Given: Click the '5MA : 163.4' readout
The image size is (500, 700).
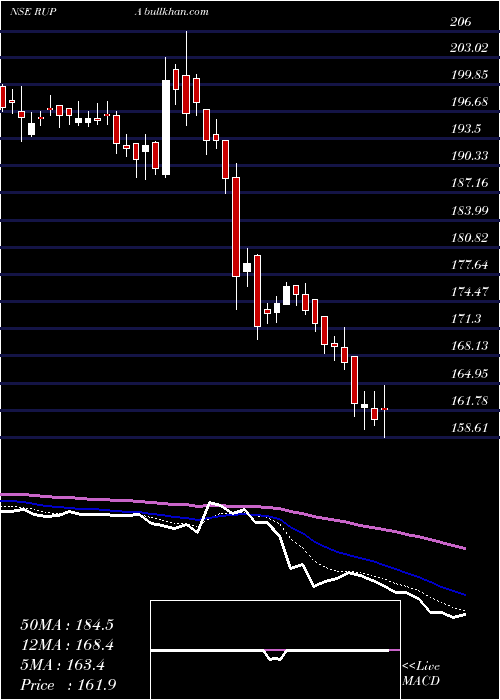Looking at the screenshot, I should [63, 665].
